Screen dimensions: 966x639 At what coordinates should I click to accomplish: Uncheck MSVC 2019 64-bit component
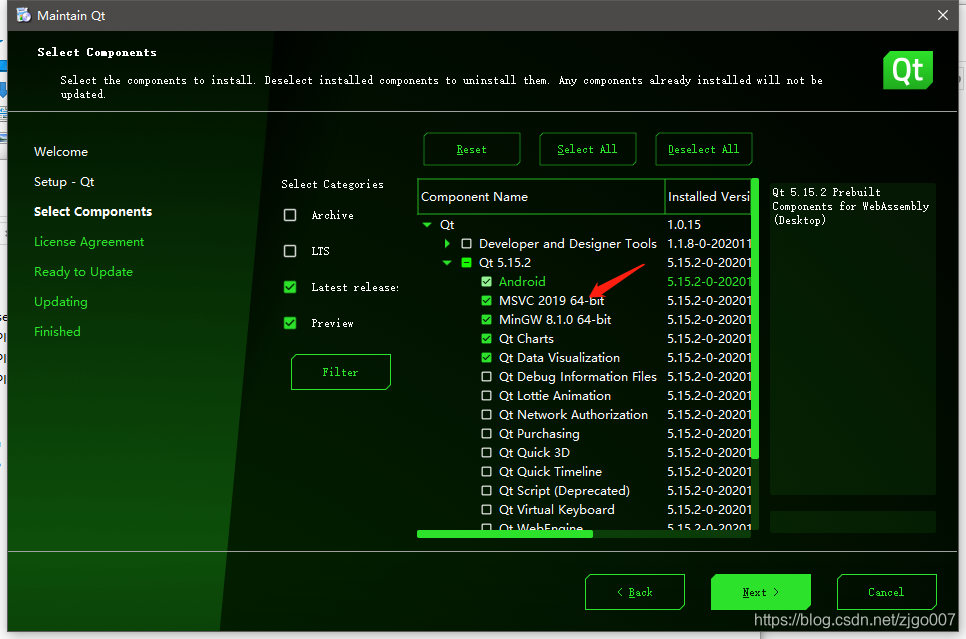point(487,301)
